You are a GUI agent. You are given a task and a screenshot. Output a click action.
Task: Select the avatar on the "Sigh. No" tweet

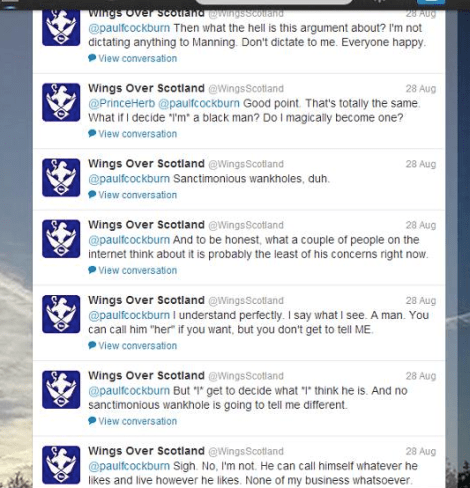(61, 465)
